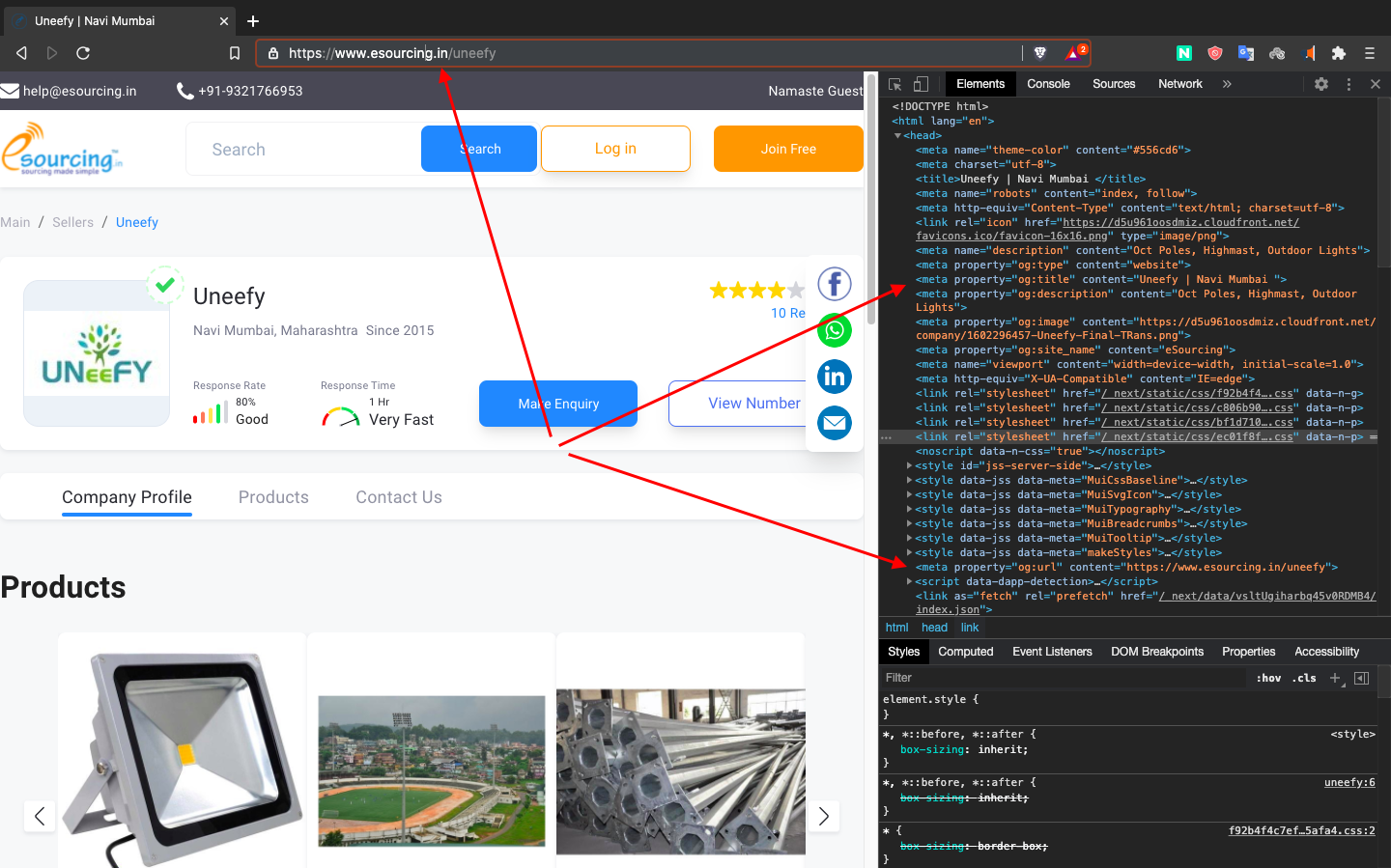
Task: Click the website Search input field
Action: [303, 150]
